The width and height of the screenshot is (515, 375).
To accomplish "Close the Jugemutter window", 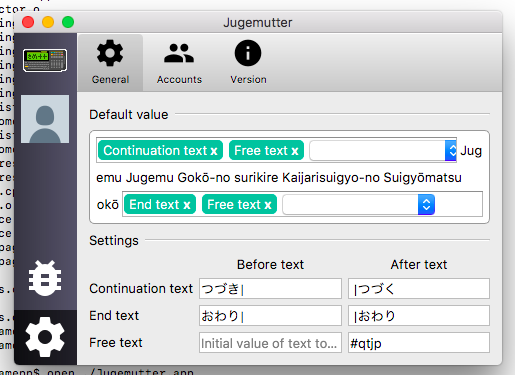I will (x=28, y=22).
